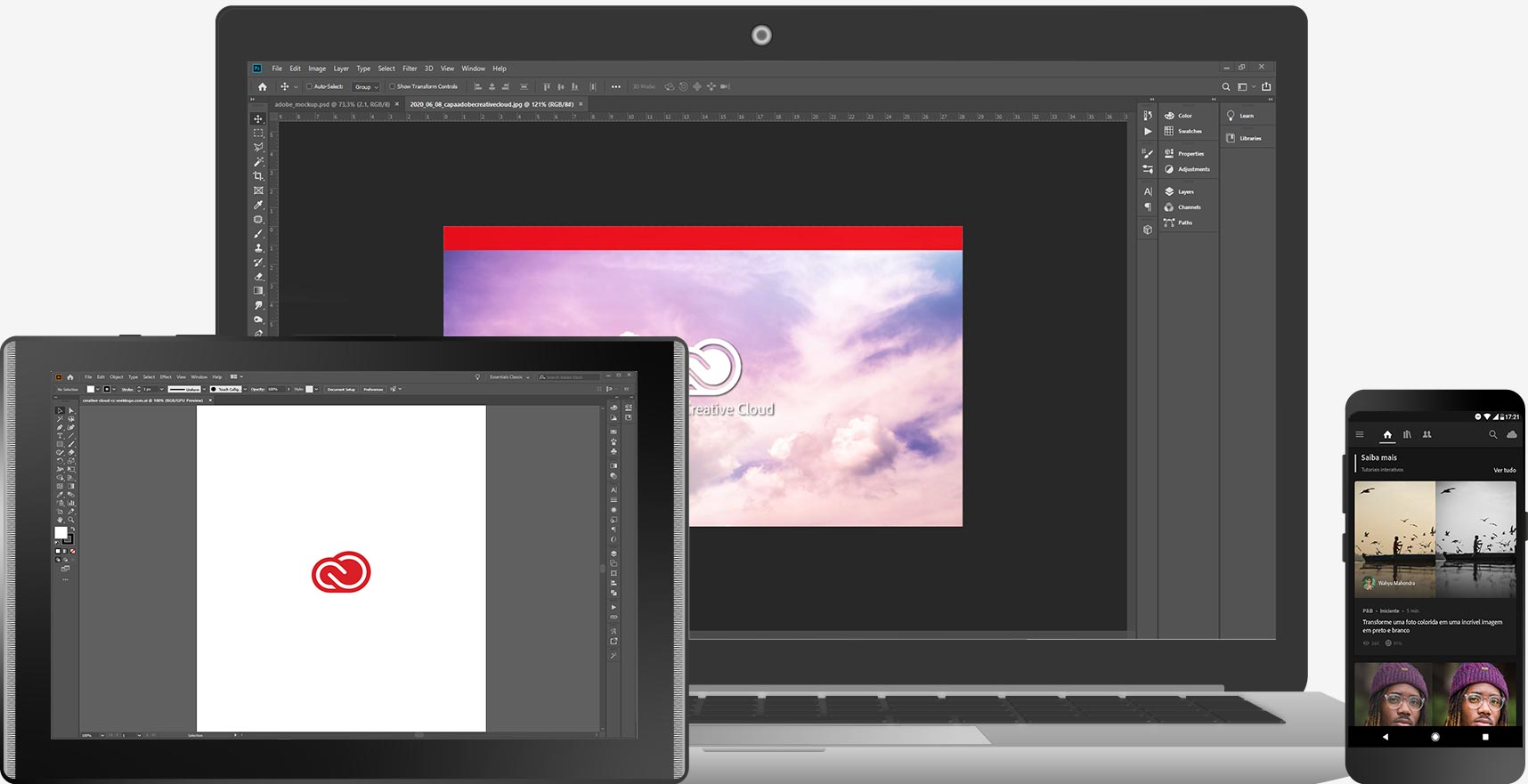Select Illustrator's Selection arrow tool

tap(60, 410)
